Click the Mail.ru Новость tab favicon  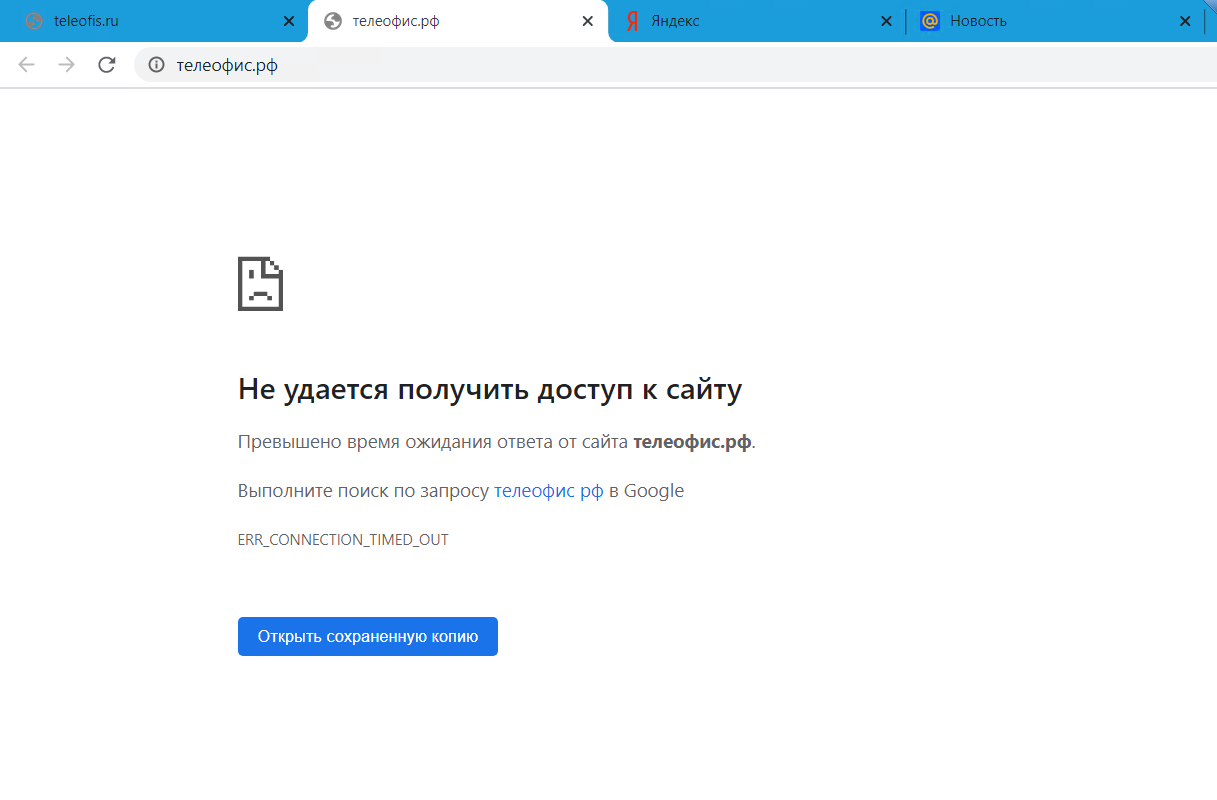click(930, 21)
